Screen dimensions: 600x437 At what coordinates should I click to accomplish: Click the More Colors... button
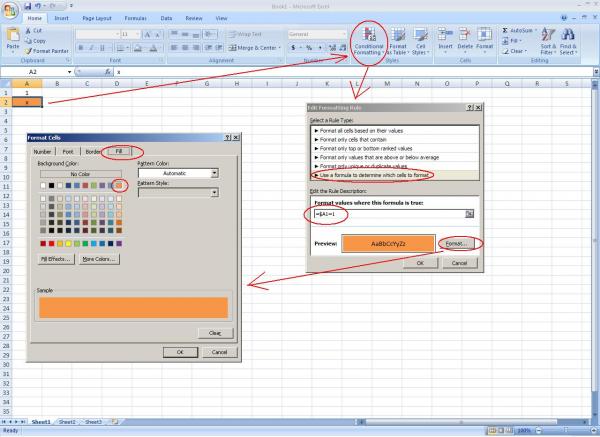click(x=100, y=259)
